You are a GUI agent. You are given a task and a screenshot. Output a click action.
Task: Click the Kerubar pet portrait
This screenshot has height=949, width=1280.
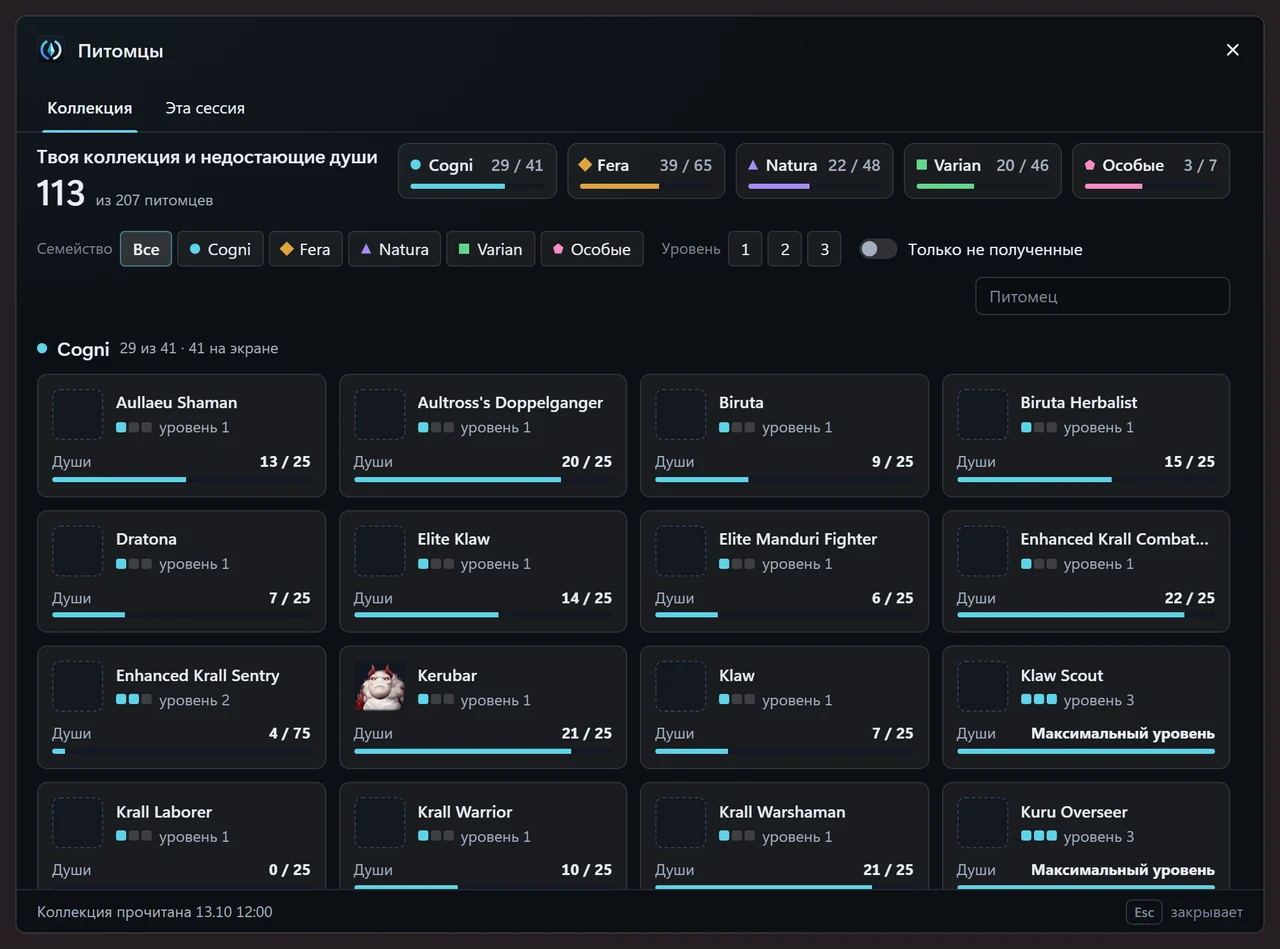coord(380,687)
